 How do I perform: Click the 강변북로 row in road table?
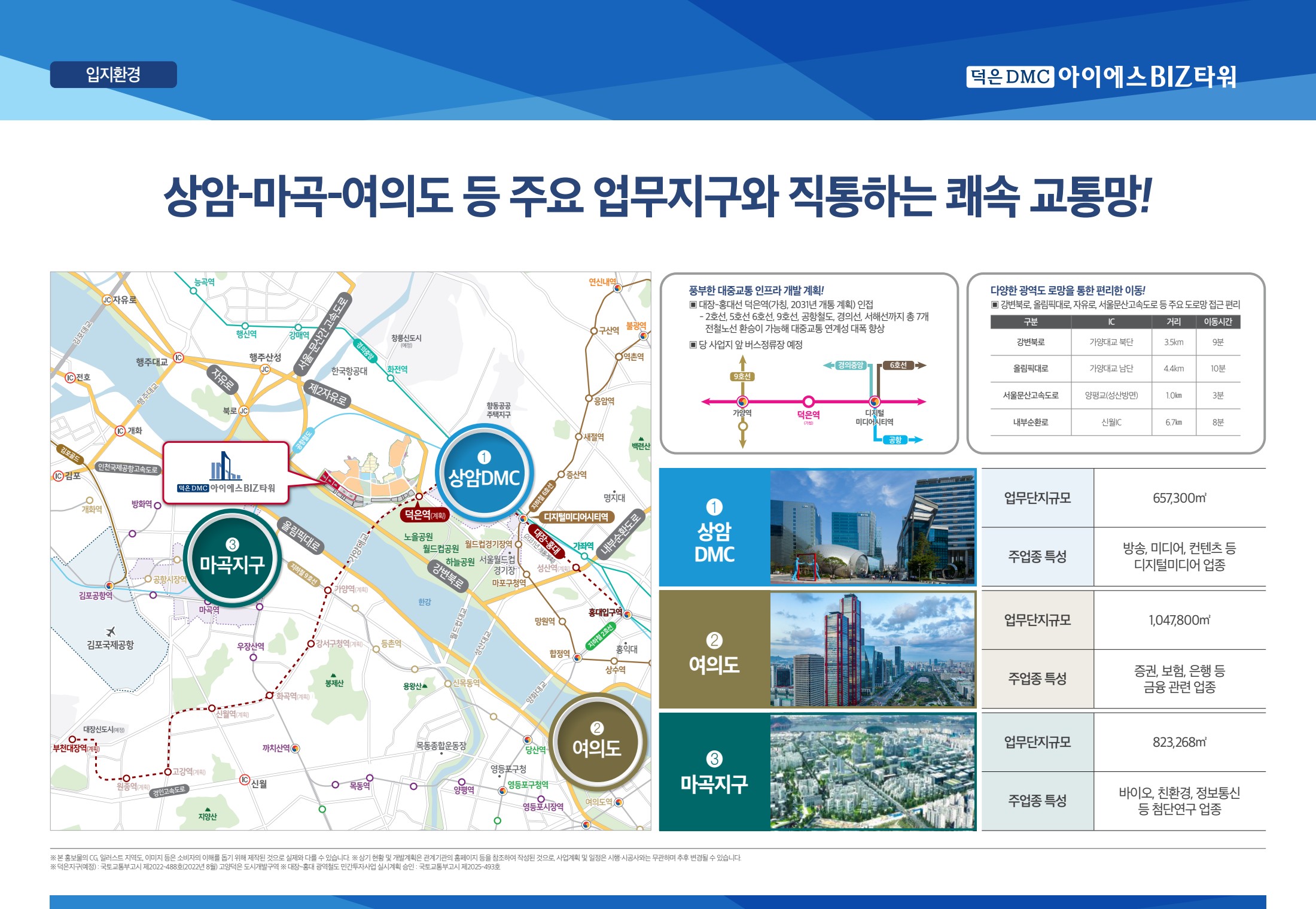(x=1116, y=342)
